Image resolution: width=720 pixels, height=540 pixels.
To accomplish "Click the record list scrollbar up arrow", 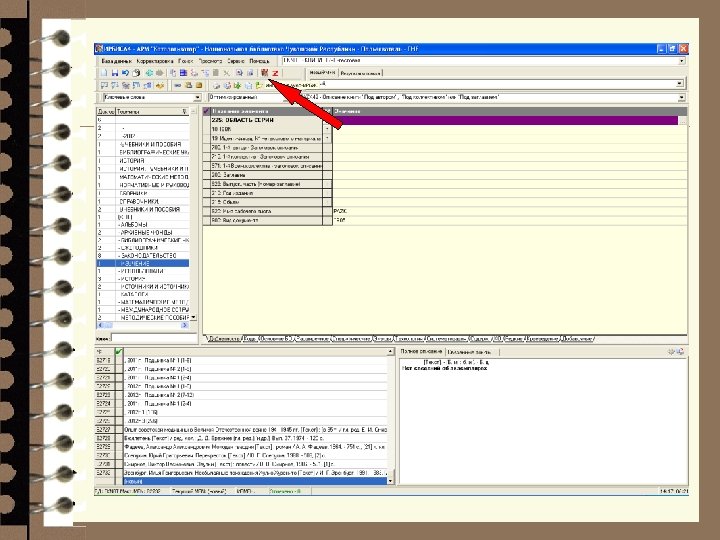I will pyautogui.click(x=391, y=352).
